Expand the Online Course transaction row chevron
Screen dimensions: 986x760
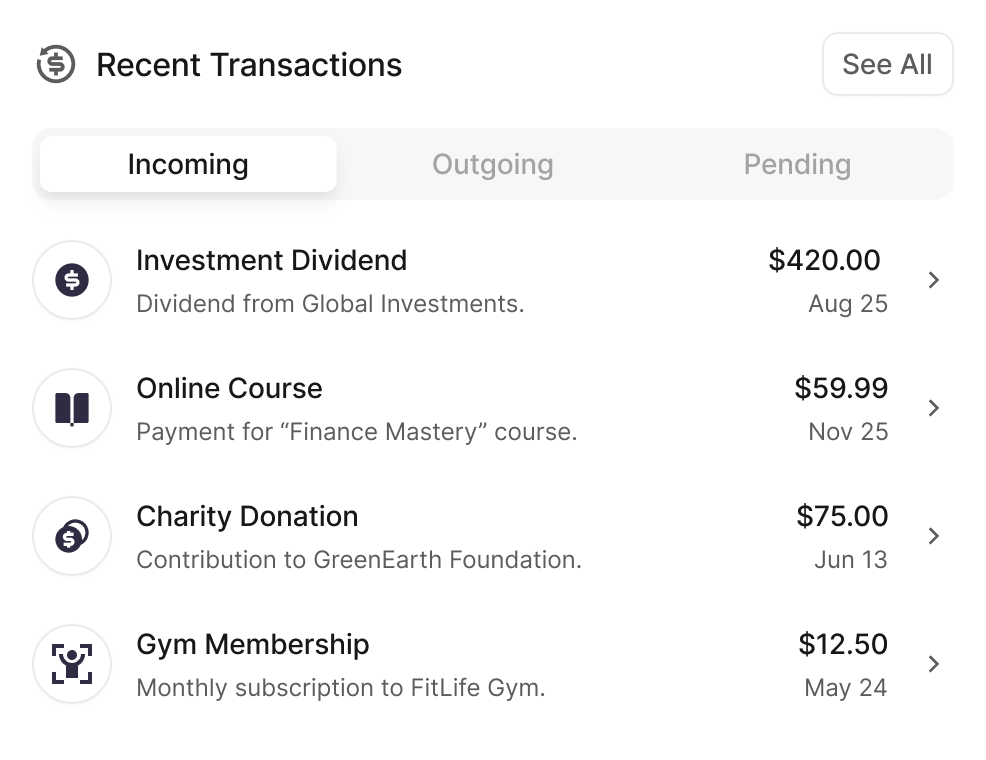[934, 408]
